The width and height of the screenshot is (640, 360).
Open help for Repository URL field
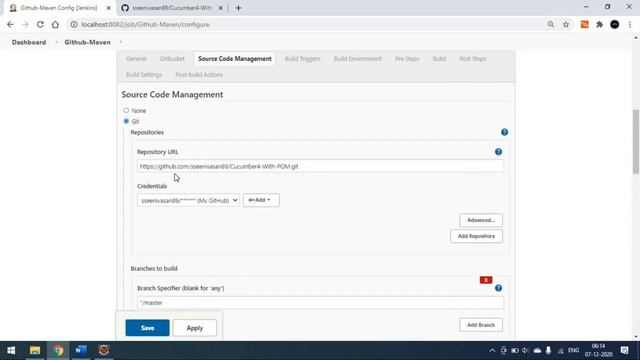[498, 151]
